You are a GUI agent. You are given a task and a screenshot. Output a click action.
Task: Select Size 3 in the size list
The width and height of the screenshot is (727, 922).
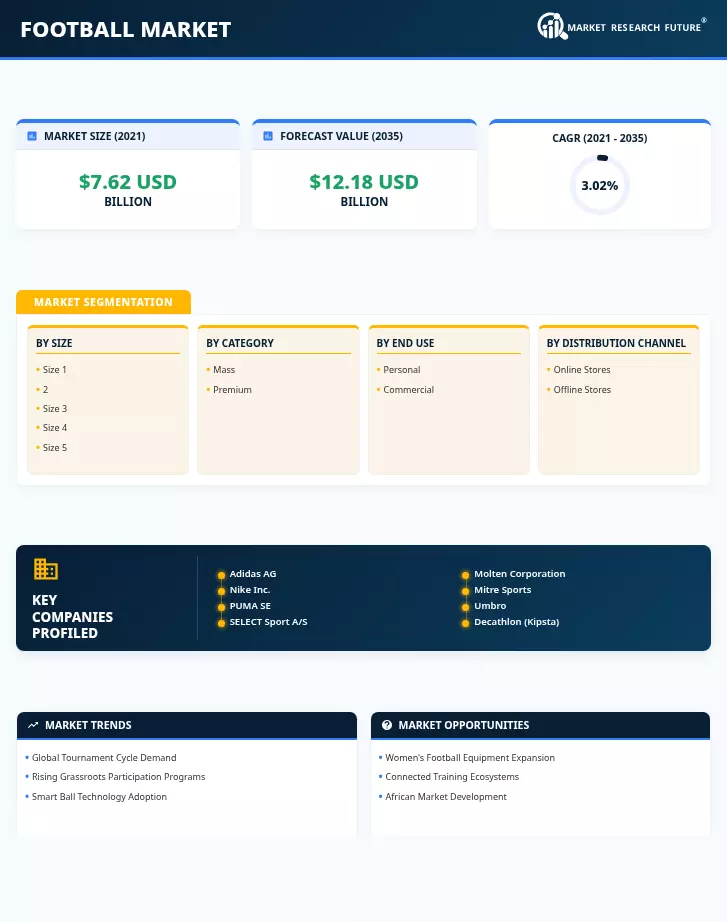(55, 408)
